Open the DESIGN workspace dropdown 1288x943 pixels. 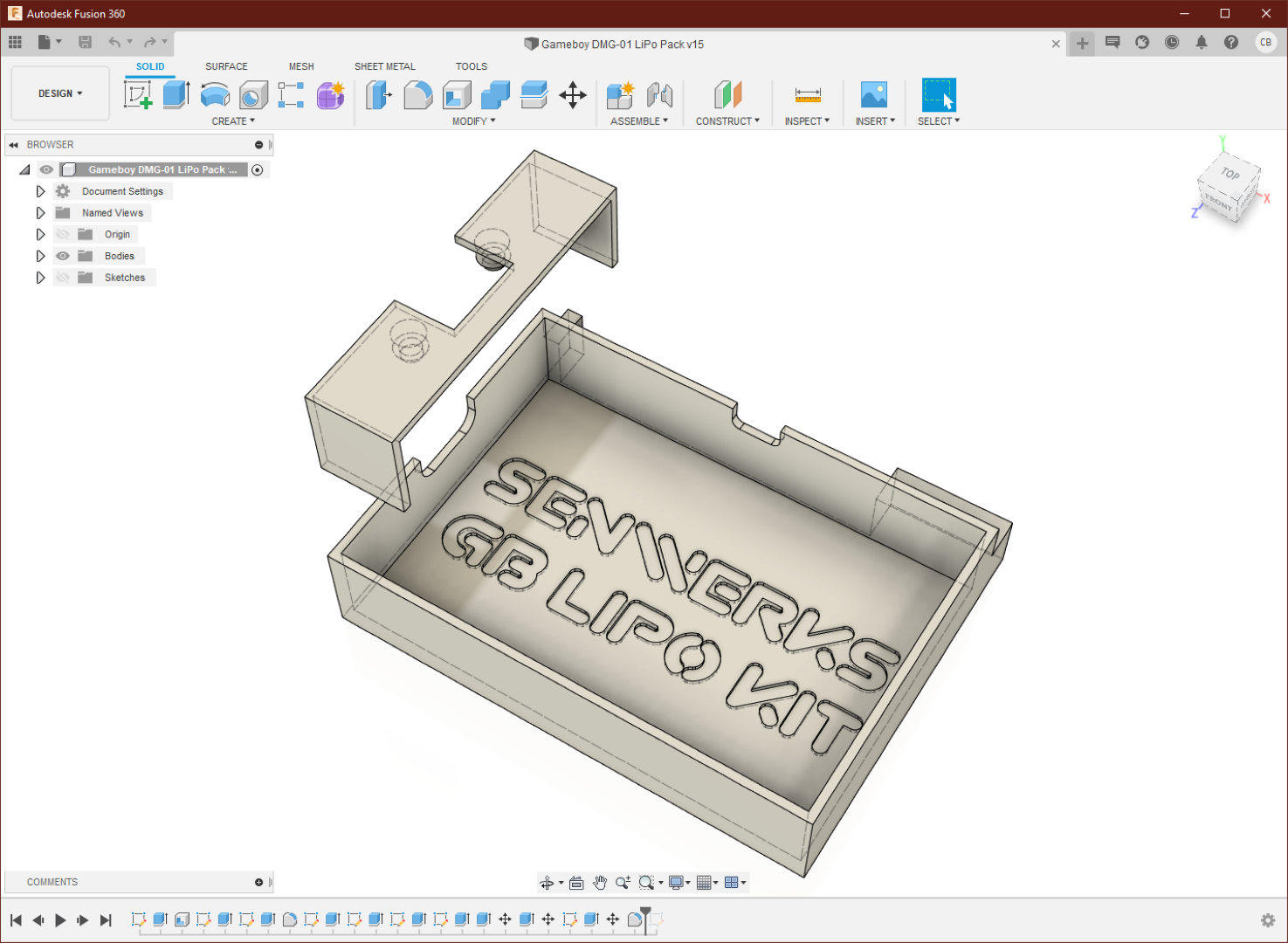60,93
